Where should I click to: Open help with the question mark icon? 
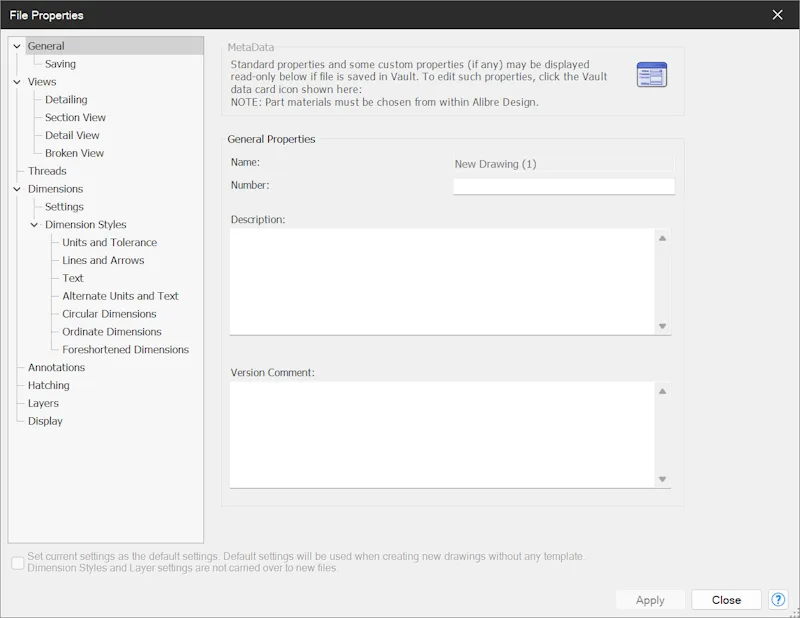778,600
